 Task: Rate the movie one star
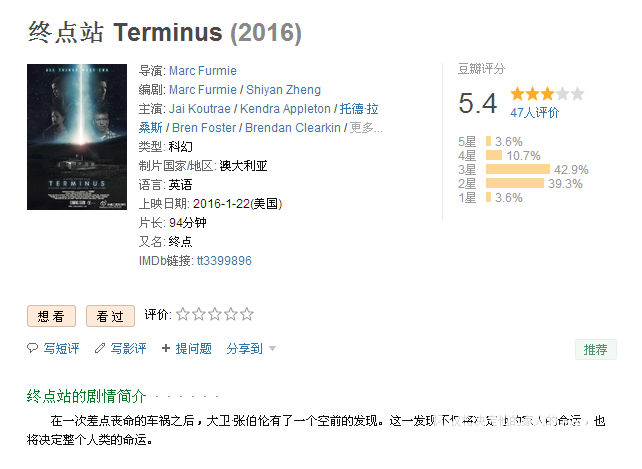pyautogui.click(x=183, y=314)
